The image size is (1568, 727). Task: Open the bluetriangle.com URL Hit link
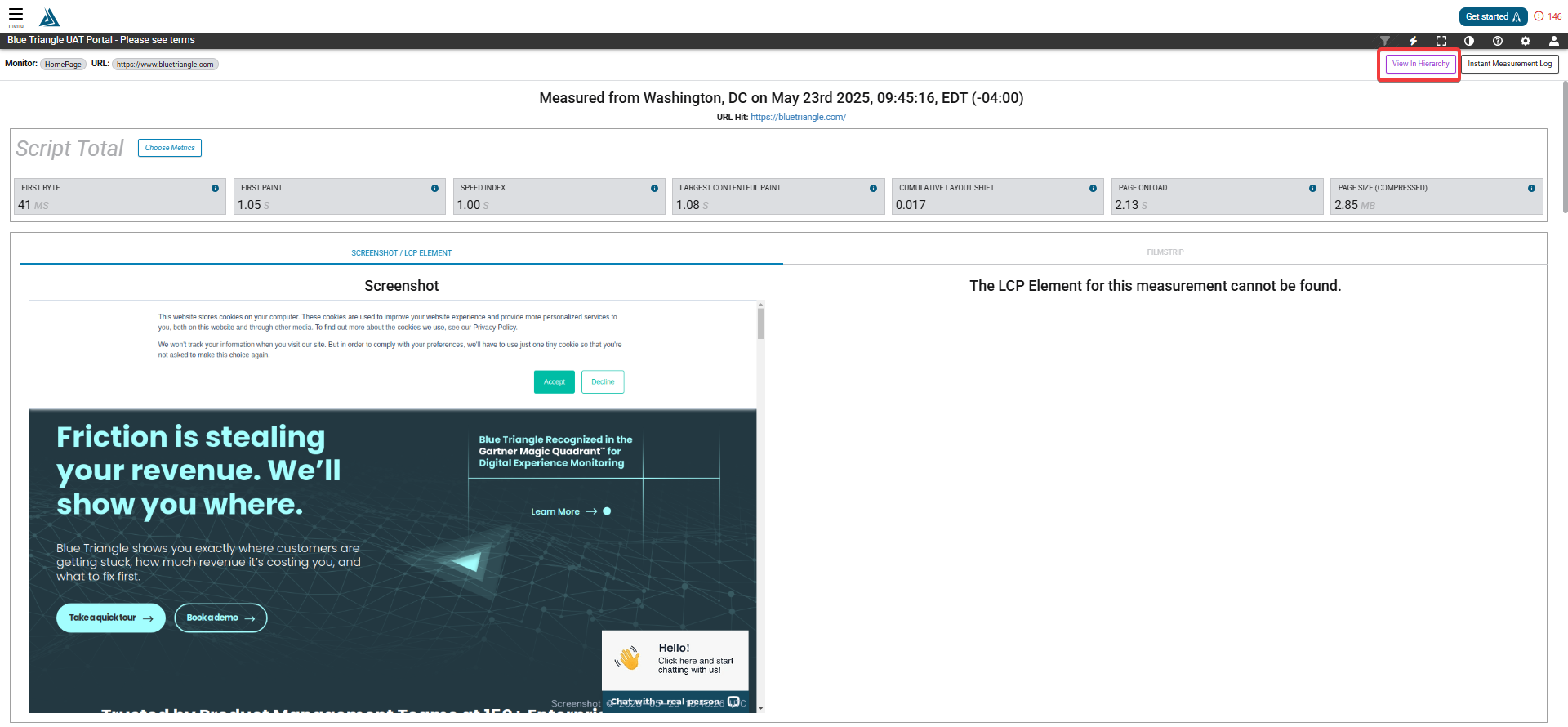pyautogui.click(x=798, y=117)
